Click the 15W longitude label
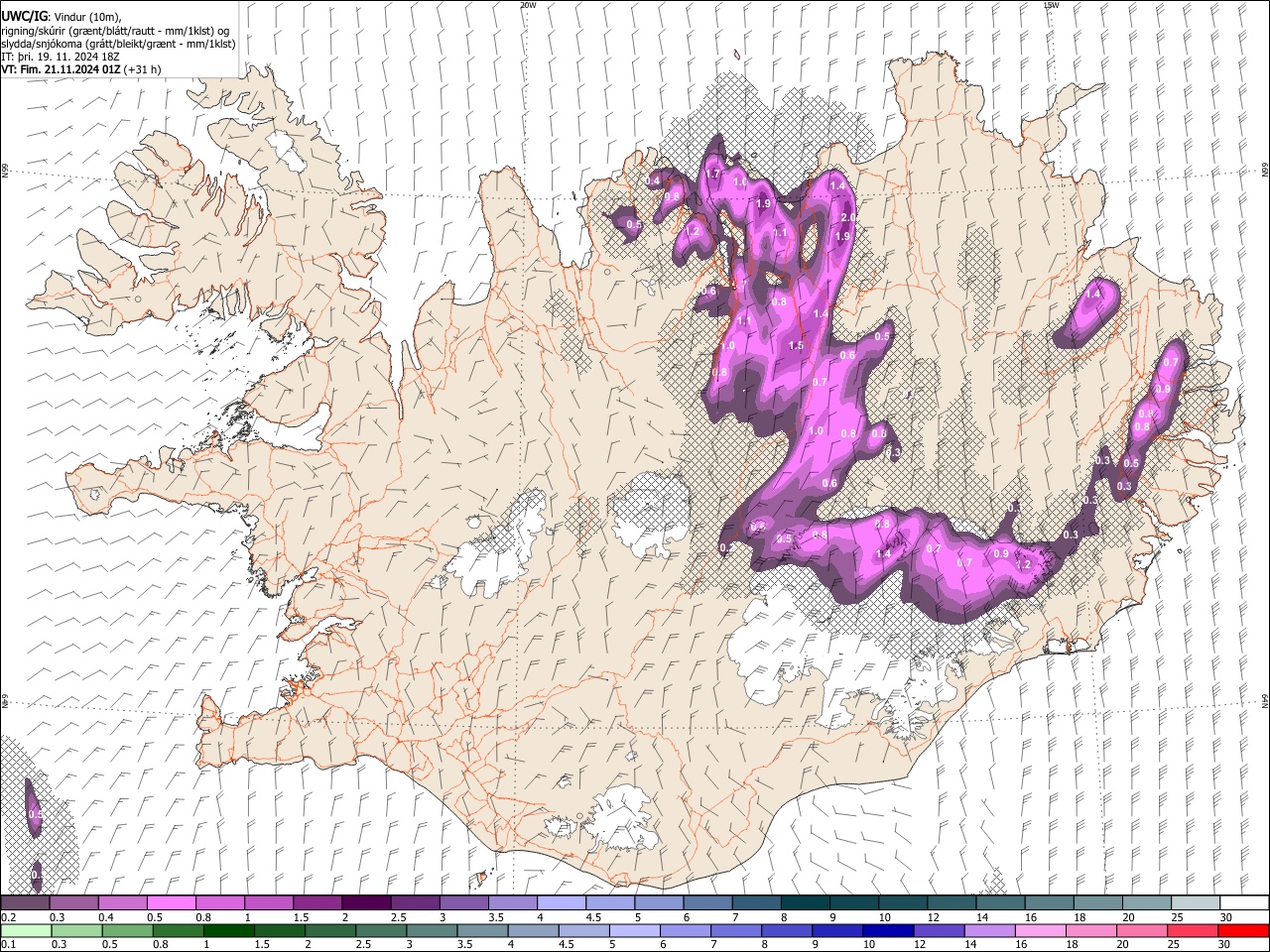 1051,5
